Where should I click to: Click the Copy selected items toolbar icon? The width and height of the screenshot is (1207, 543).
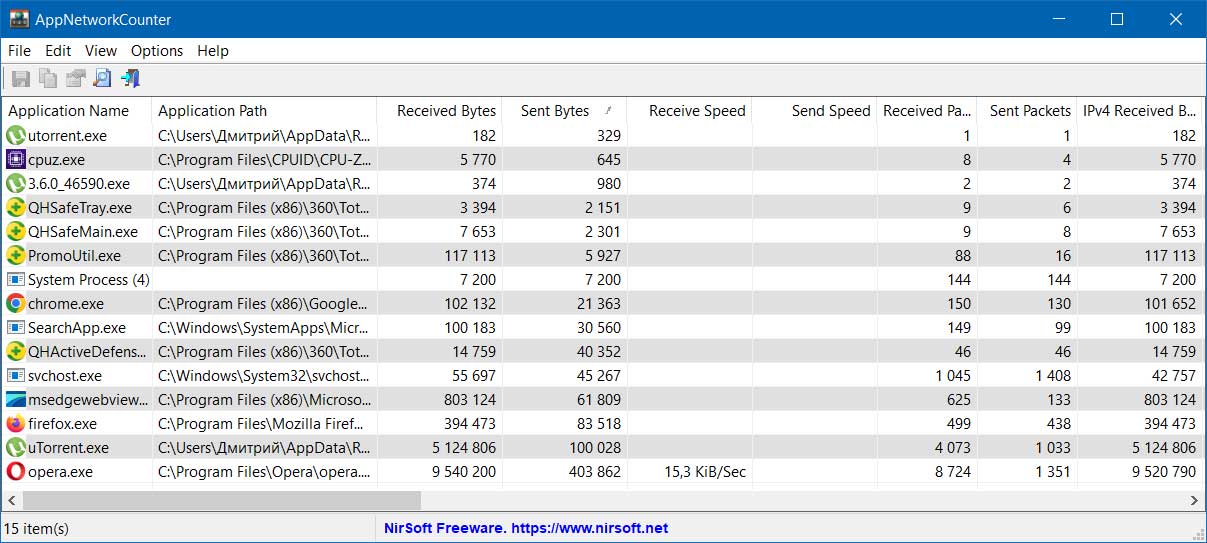(x=47, y=78)
